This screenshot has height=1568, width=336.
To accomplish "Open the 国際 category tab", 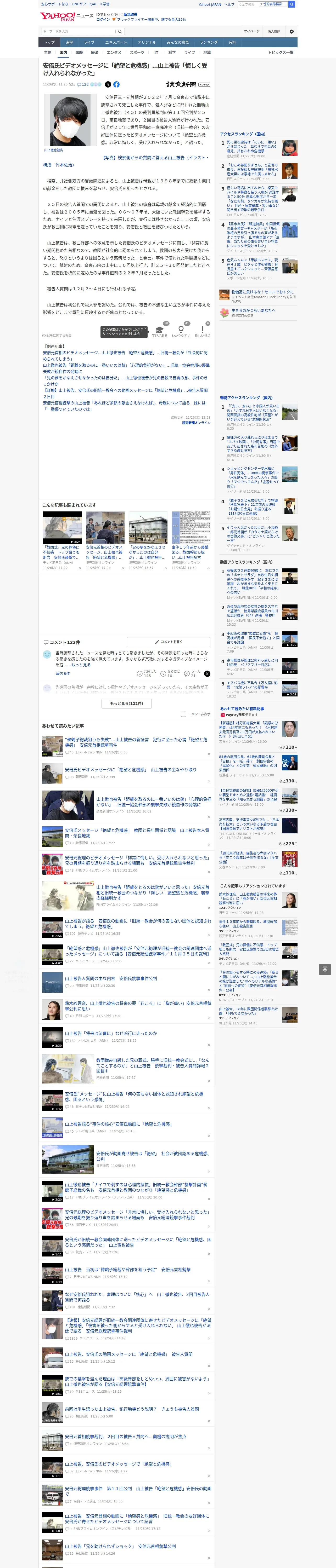I will 79,52.
